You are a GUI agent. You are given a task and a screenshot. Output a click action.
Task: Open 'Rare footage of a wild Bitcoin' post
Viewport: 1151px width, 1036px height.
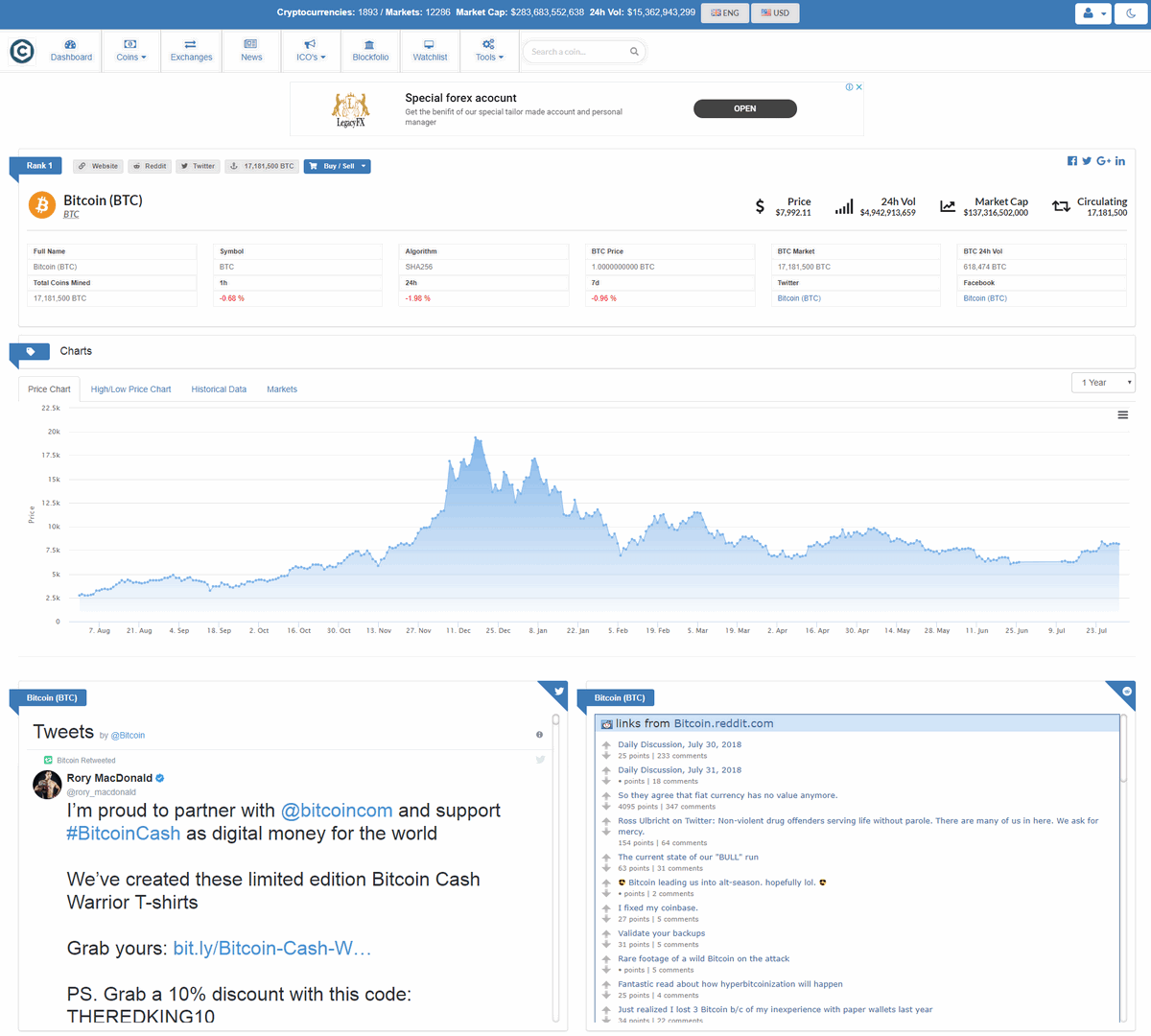[x=703, y=958]
